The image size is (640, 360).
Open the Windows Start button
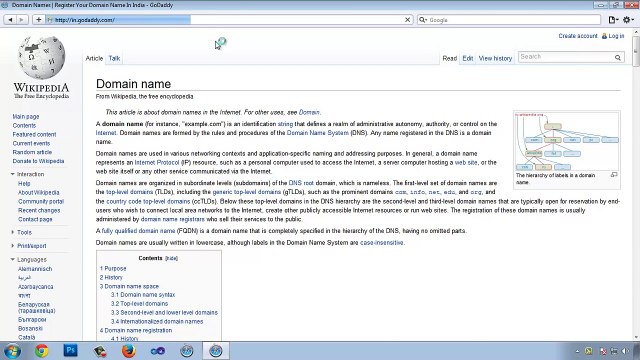point(12,351)
